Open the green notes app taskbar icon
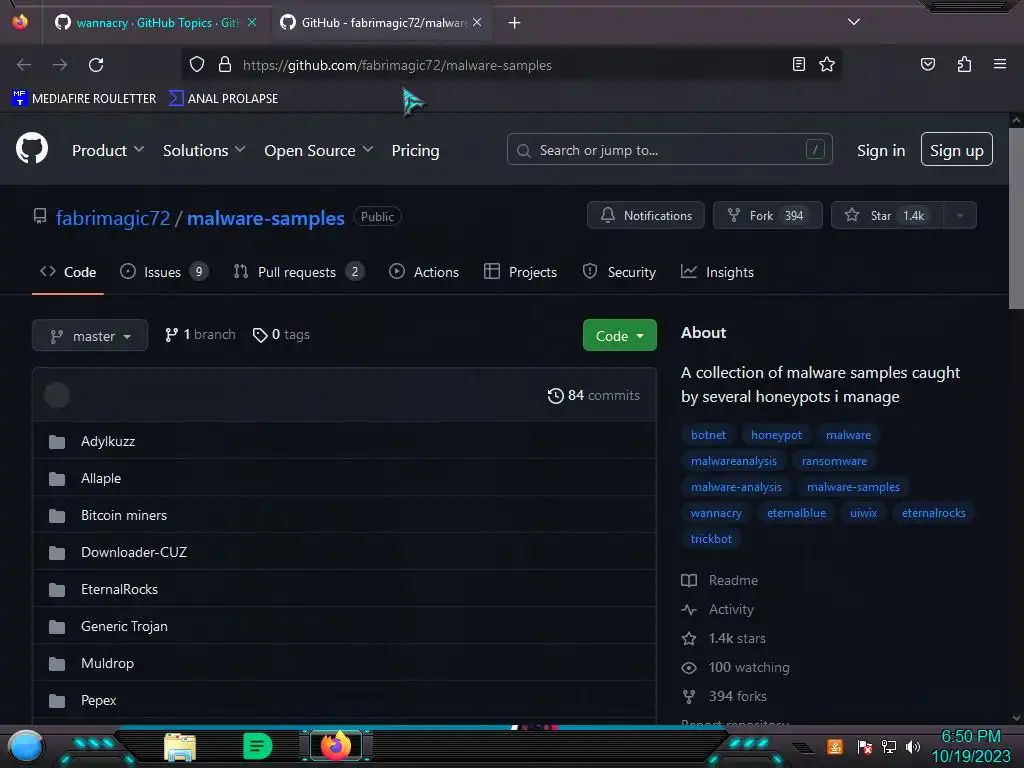The width and height of the screenshot is (1024, 768). tap(257, 746)
